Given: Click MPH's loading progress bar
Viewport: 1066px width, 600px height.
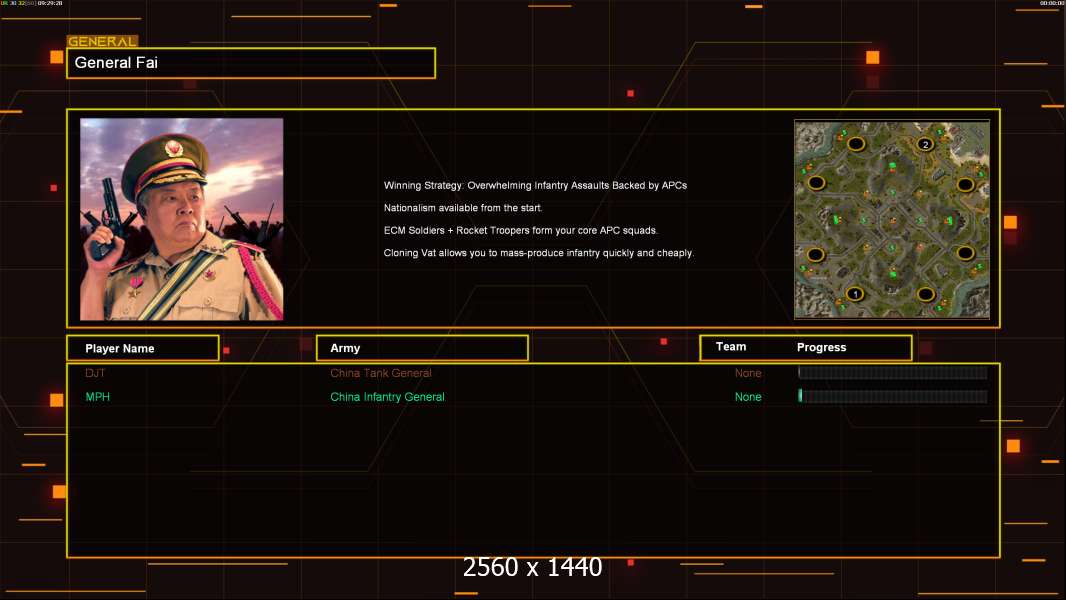Looking at the screenshot, I should [892, 397].
